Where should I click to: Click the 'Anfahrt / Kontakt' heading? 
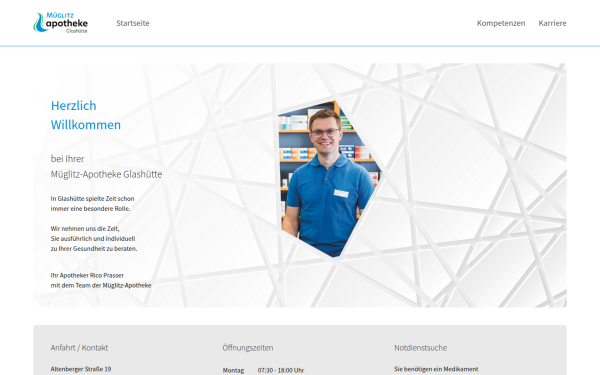tap(79, 348)
